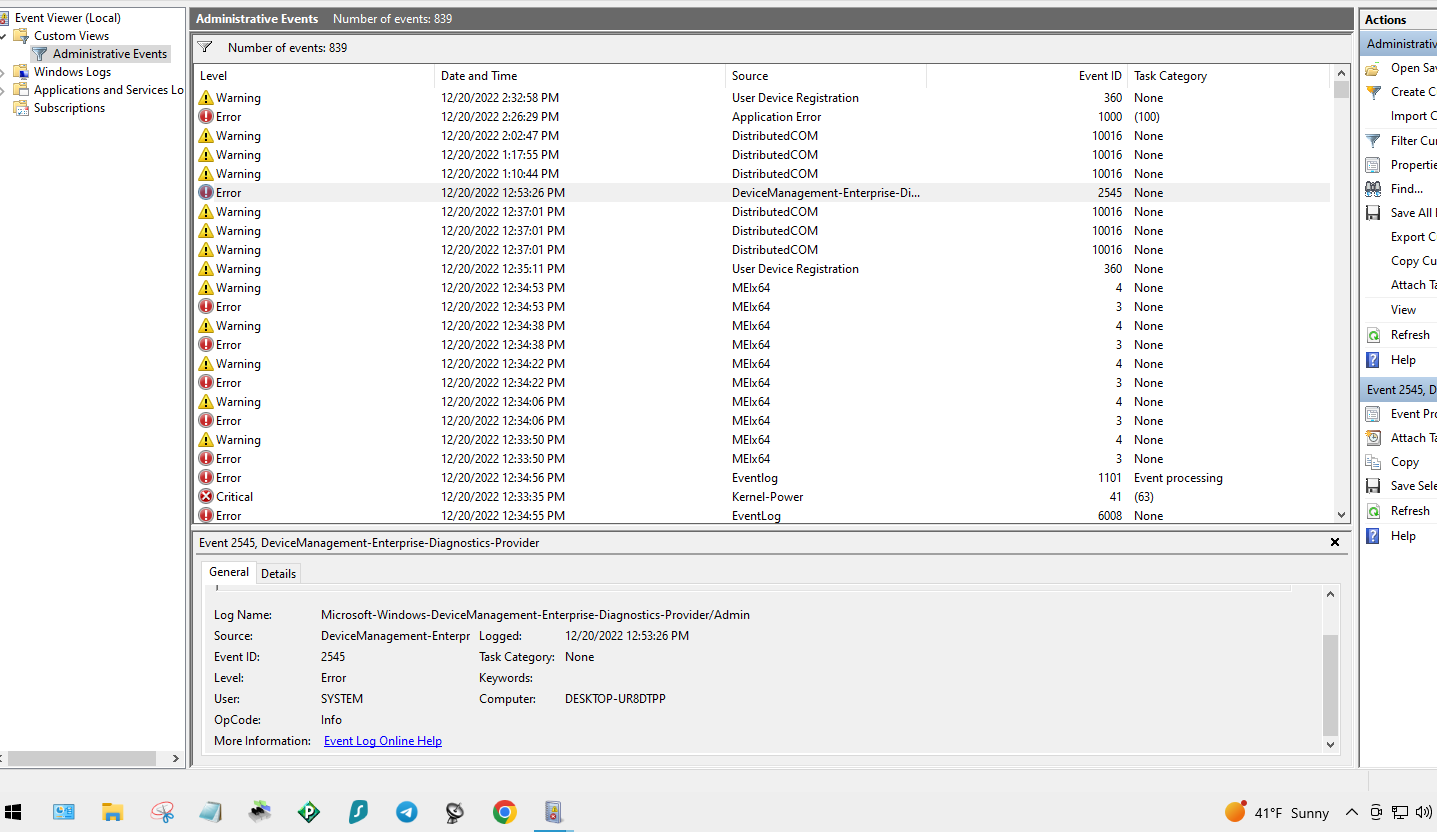Select the EventLog 6008 error row
The height and width of the screenshot is (832, 1437).
pos(762,516)
